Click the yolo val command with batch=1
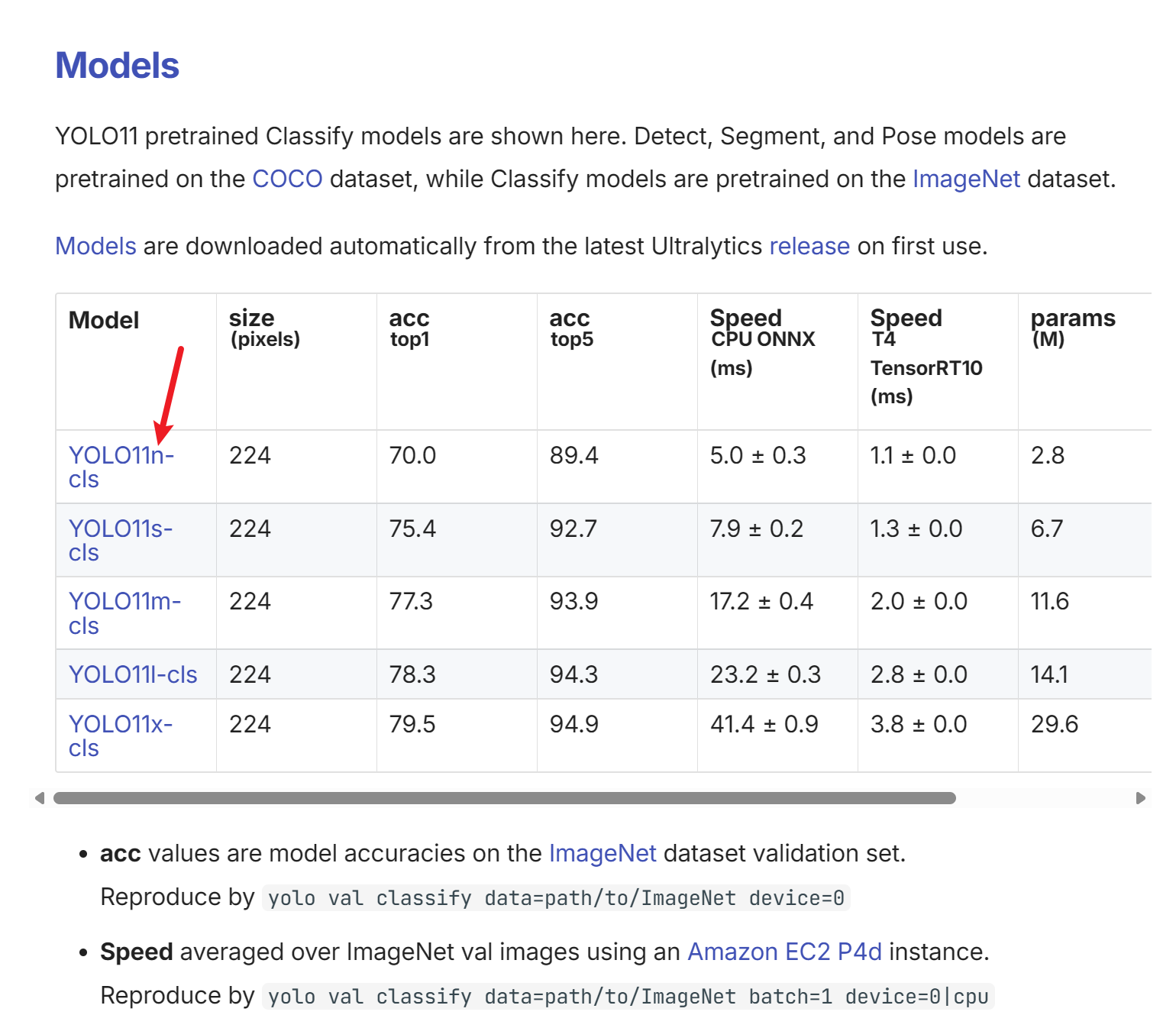Screen dimensions: 1176x1015 [627, 996]
